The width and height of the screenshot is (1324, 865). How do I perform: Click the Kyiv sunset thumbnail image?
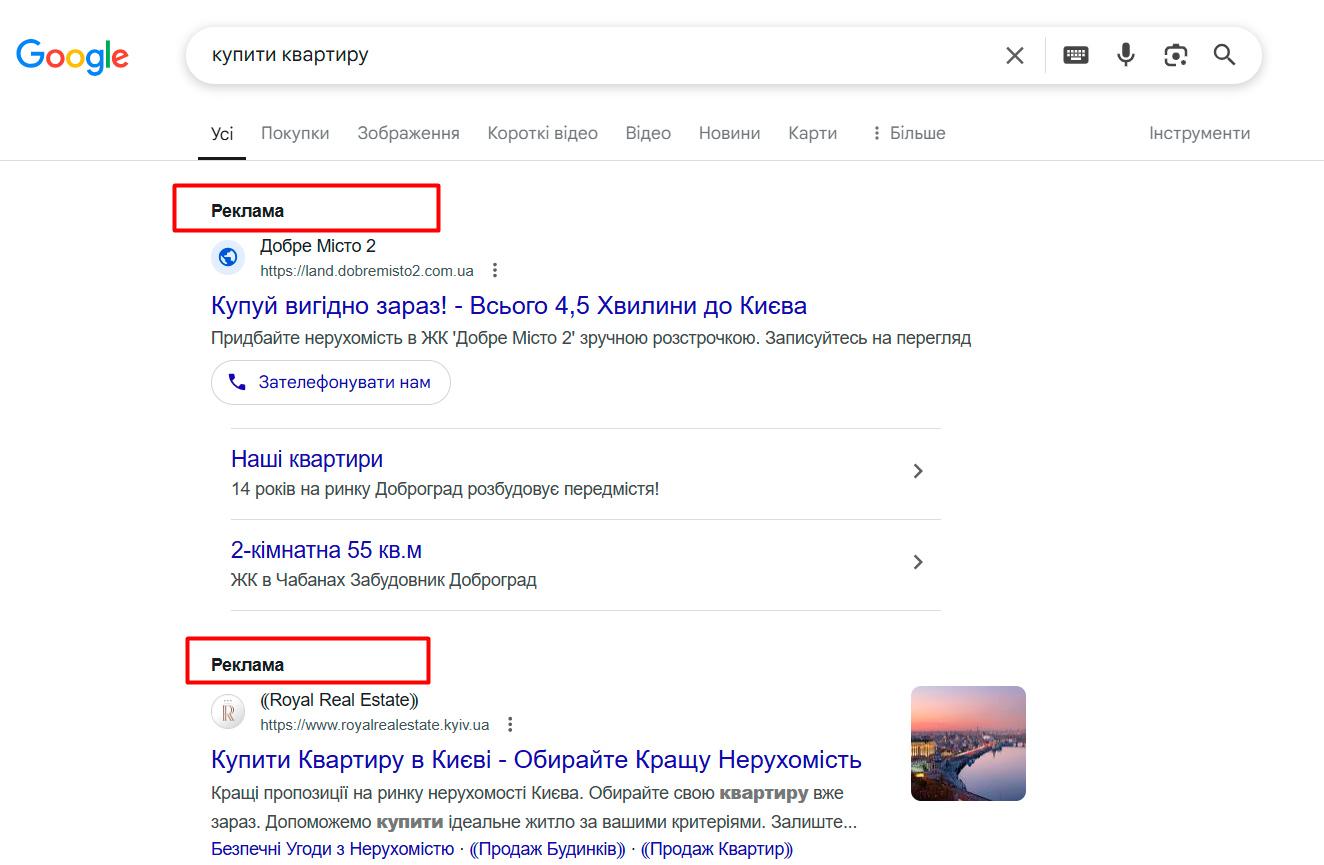point(968,743)
